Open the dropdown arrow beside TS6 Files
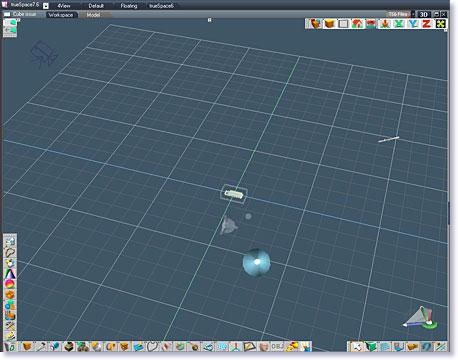The width and height of the screenshot is (458, 360). [x=413, y=14]
